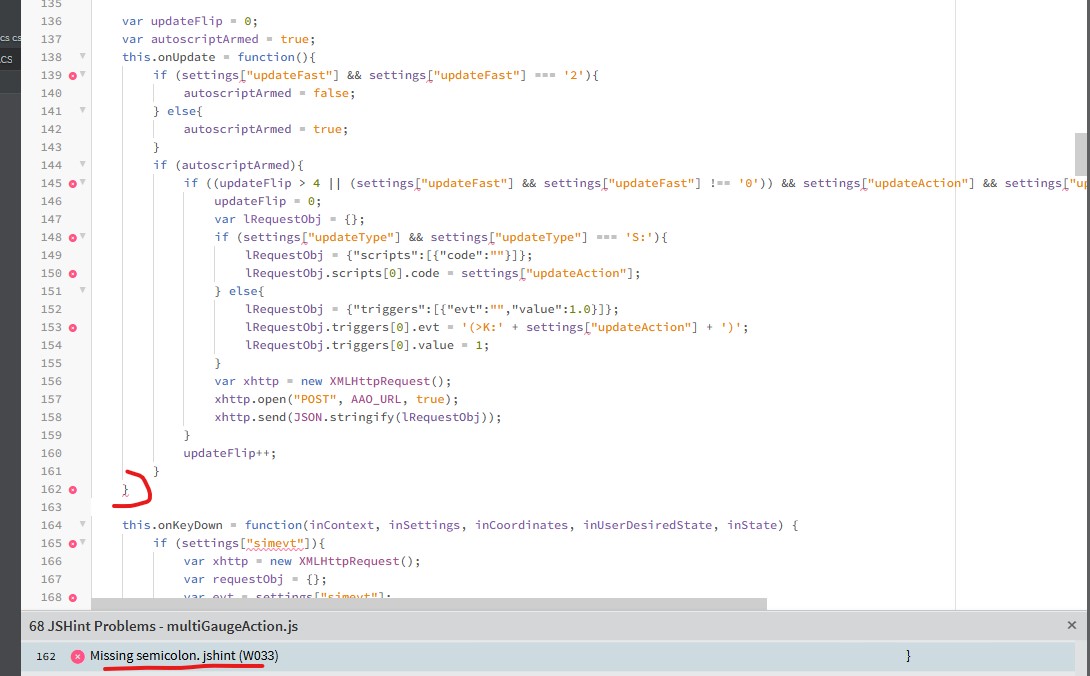Click the lint error marker on line 153
The image size is (1090, 676).
tap(72, 328)
